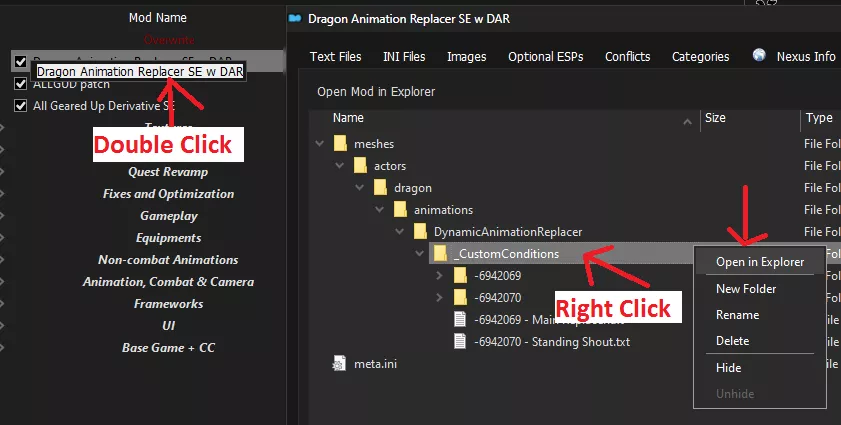Select the All Geared Up Derivative SE mod
This screenshot has width=841, height=425.
(104, 106)
